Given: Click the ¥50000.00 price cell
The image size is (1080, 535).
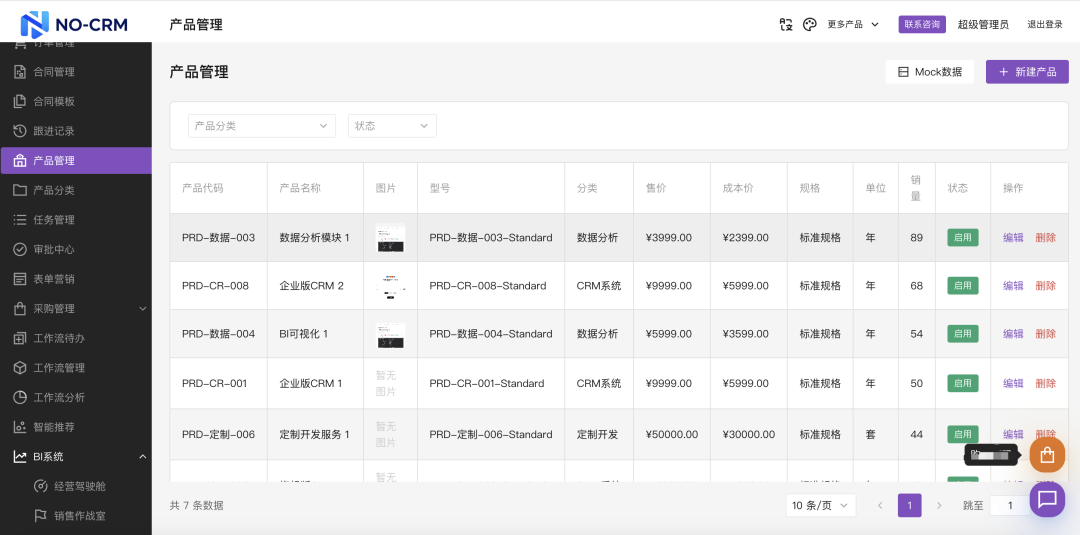Looking at the screenshot, I should pyautogui.click(x=672, y=434).
